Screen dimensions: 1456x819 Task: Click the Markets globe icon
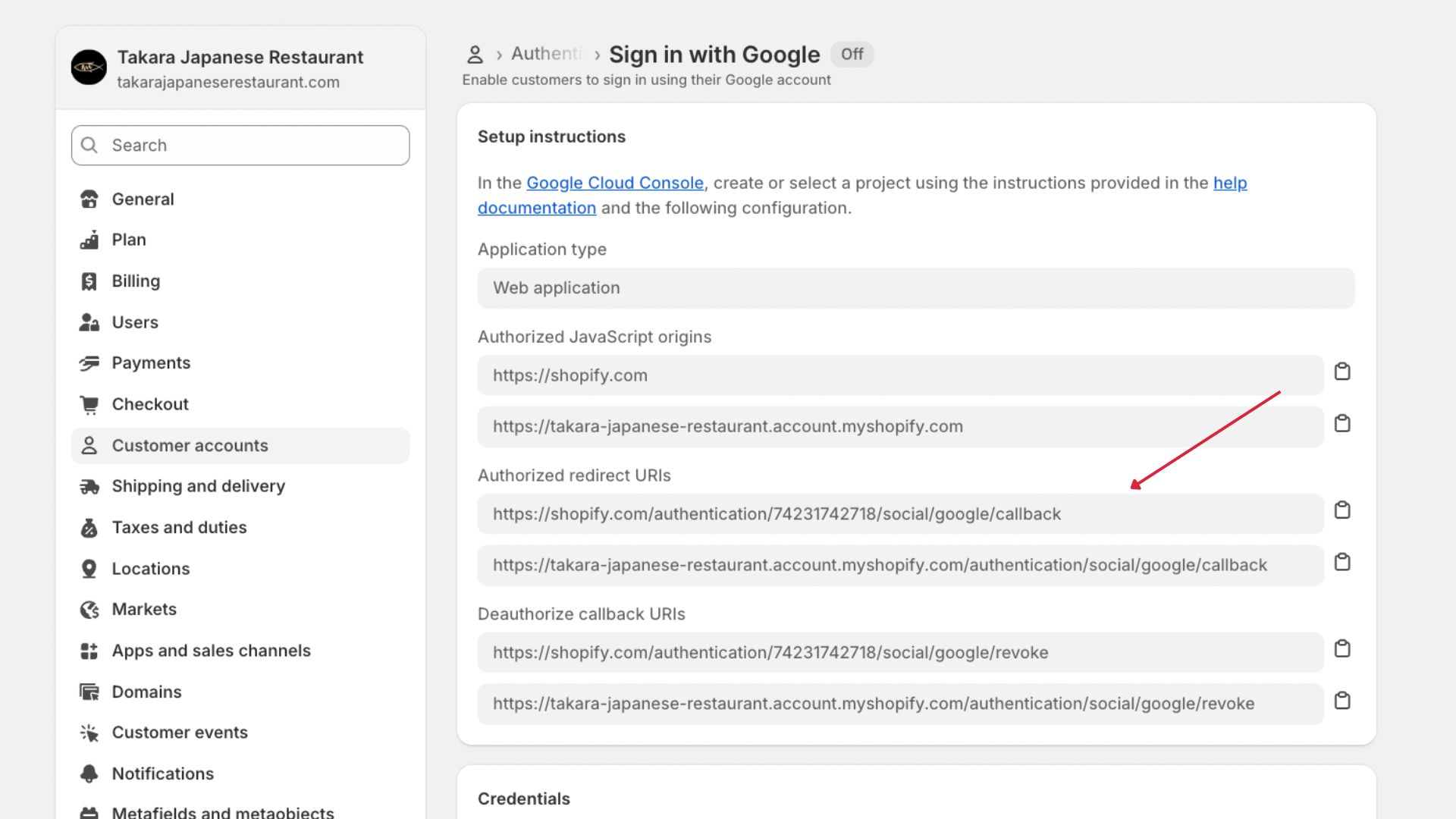[89, 610]
